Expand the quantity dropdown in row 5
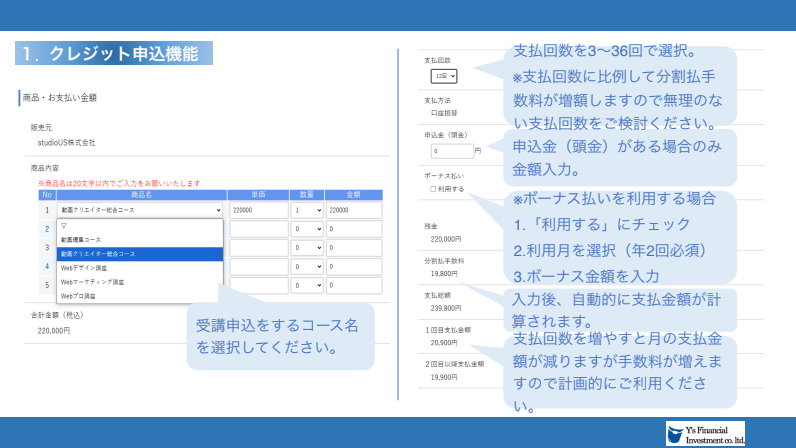The image size is (796, 448). 307,285
